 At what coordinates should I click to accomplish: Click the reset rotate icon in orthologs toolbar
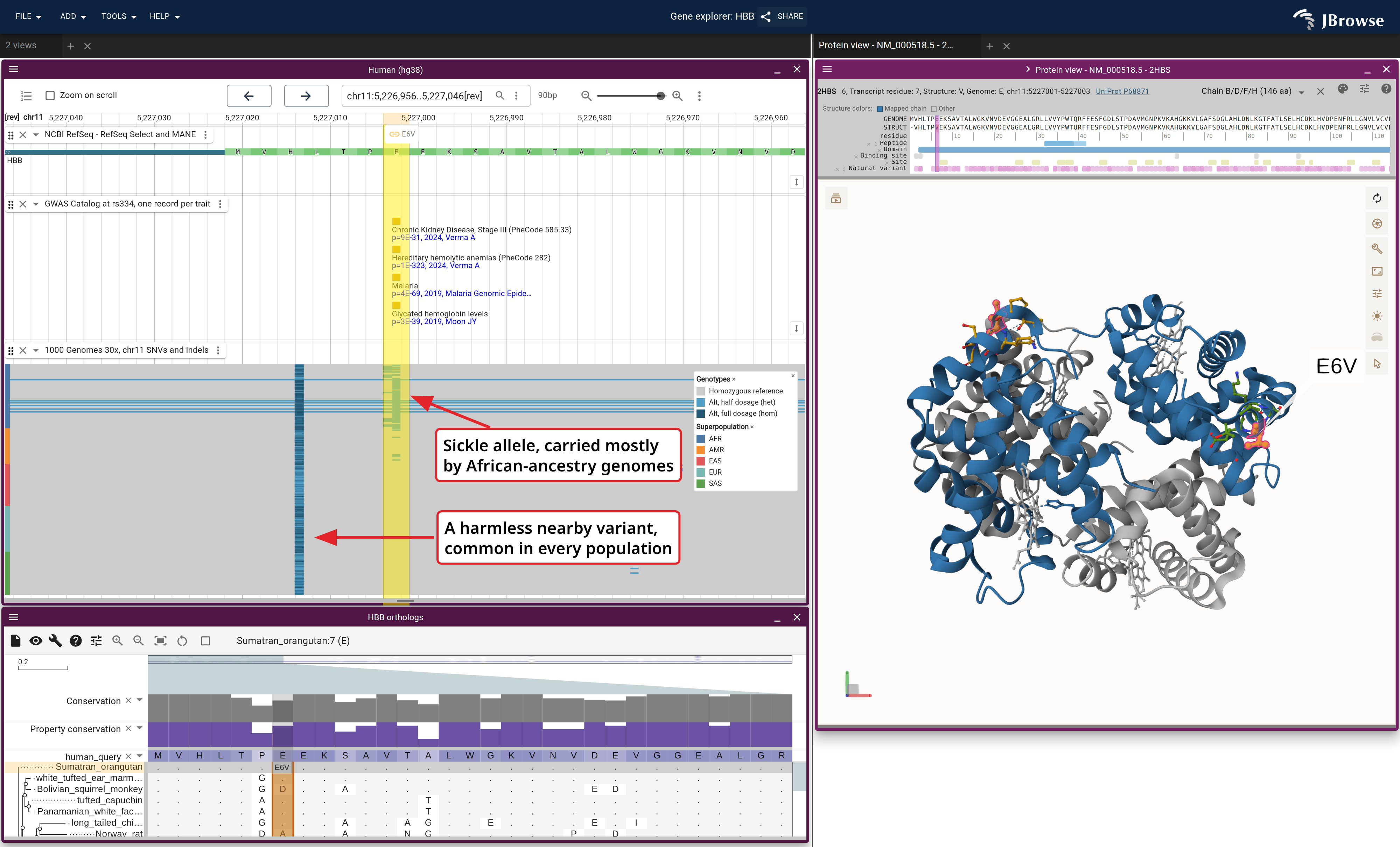pyautogui.click(x=182, y=641)
